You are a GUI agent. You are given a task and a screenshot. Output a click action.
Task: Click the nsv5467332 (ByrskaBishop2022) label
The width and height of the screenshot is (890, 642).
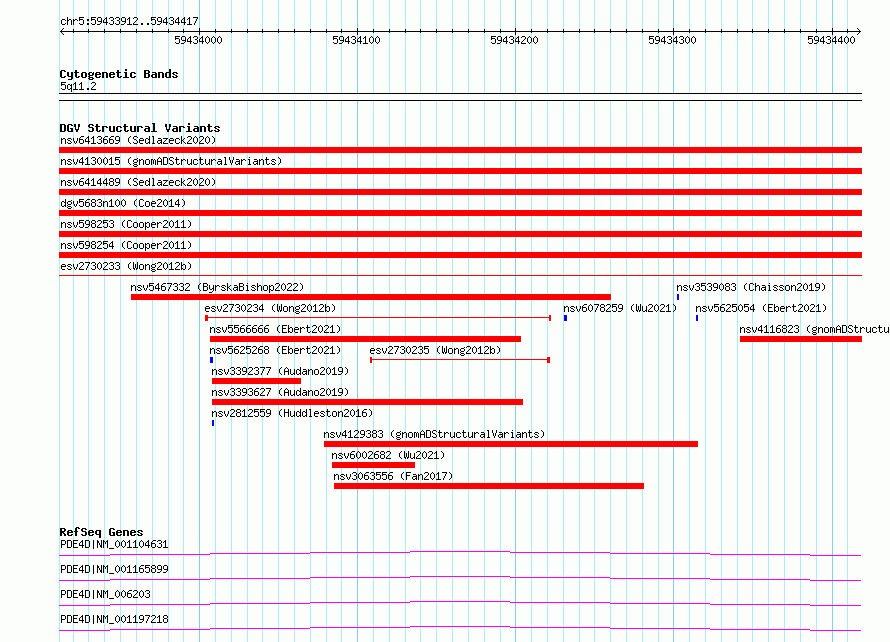click(217, 287)
